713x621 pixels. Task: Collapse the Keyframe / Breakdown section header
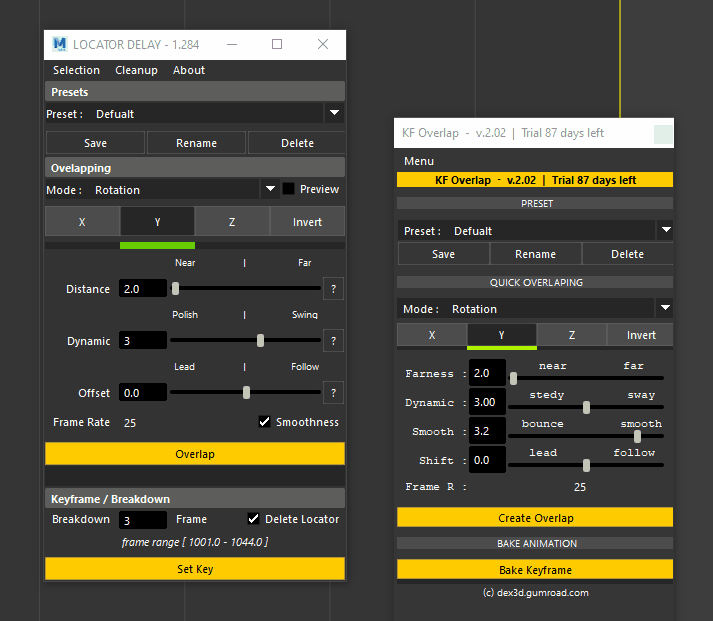[195, 499]
